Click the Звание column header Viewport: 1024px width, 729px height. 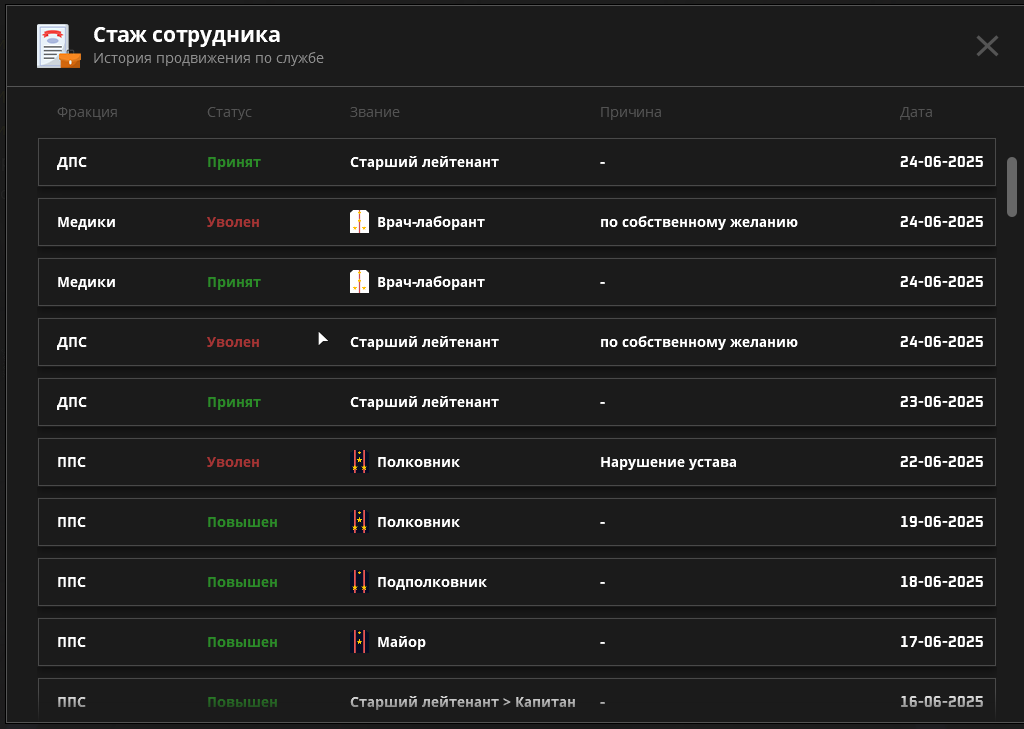(x=374, y=112)
